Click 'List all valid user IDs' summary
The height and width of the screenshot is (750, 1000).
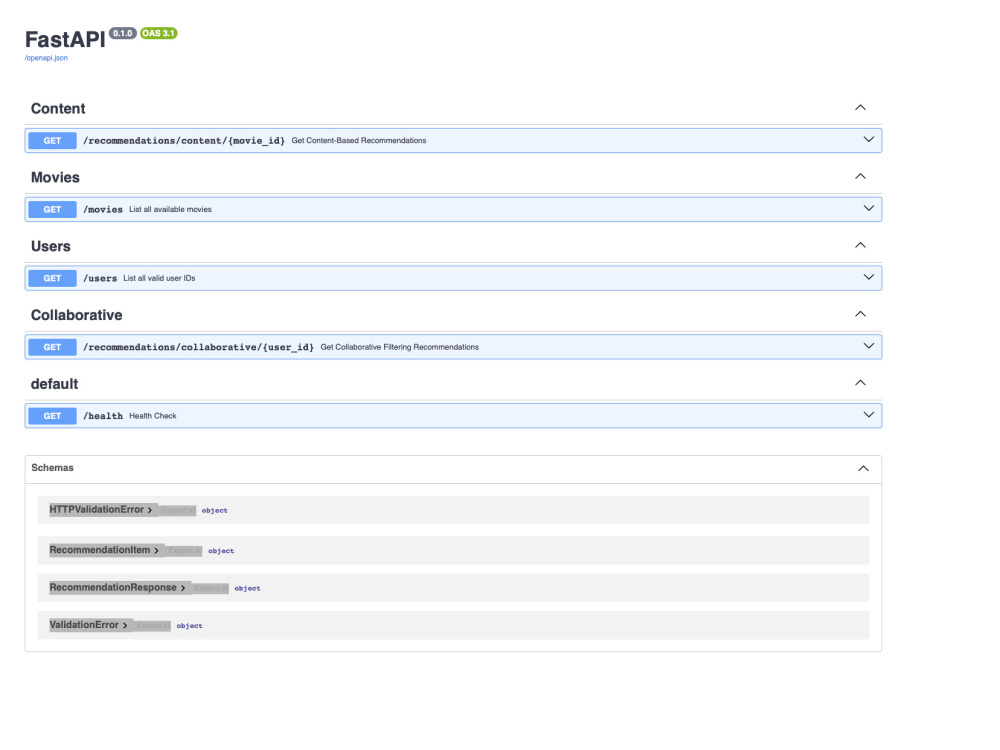click(x=159, y=279)
